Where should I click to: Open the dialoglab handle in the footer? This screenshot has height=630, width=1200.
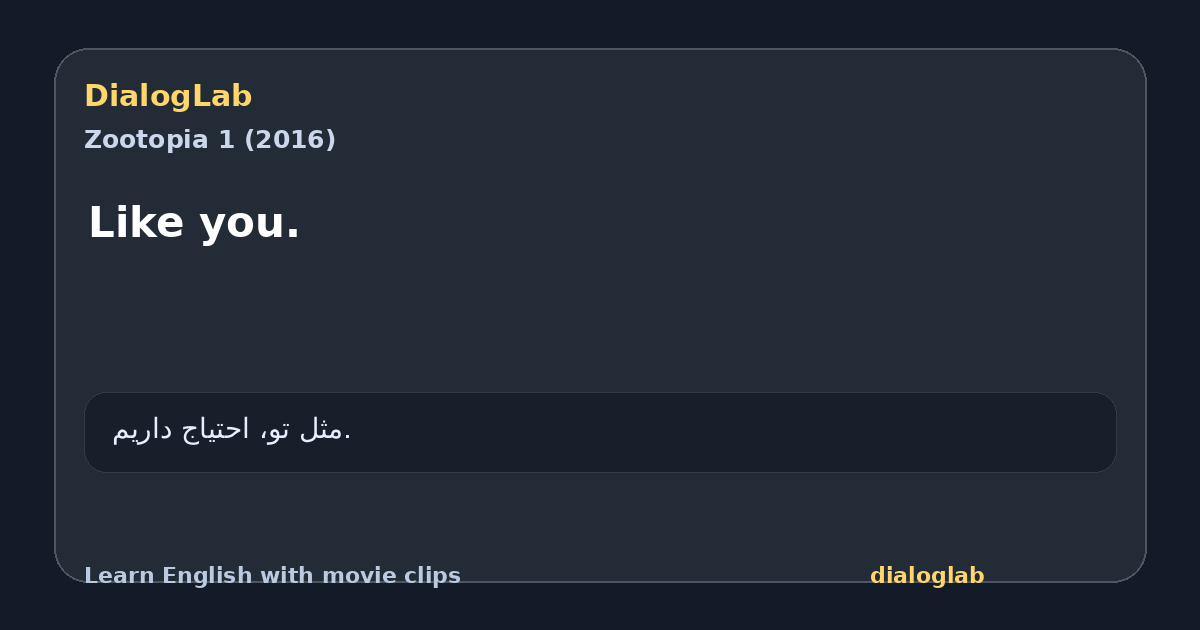(x=927, y=576)
